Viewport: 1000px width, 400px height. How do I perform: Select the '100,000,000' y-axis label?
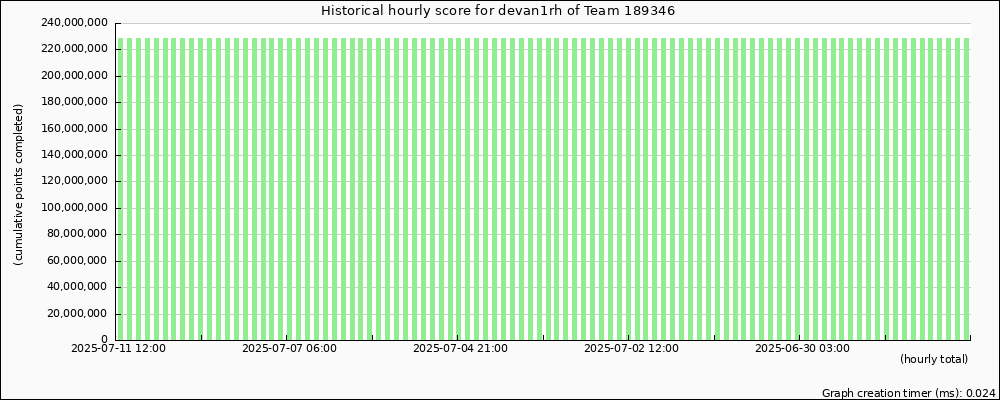pyautogui.click(x=77, y=209)
